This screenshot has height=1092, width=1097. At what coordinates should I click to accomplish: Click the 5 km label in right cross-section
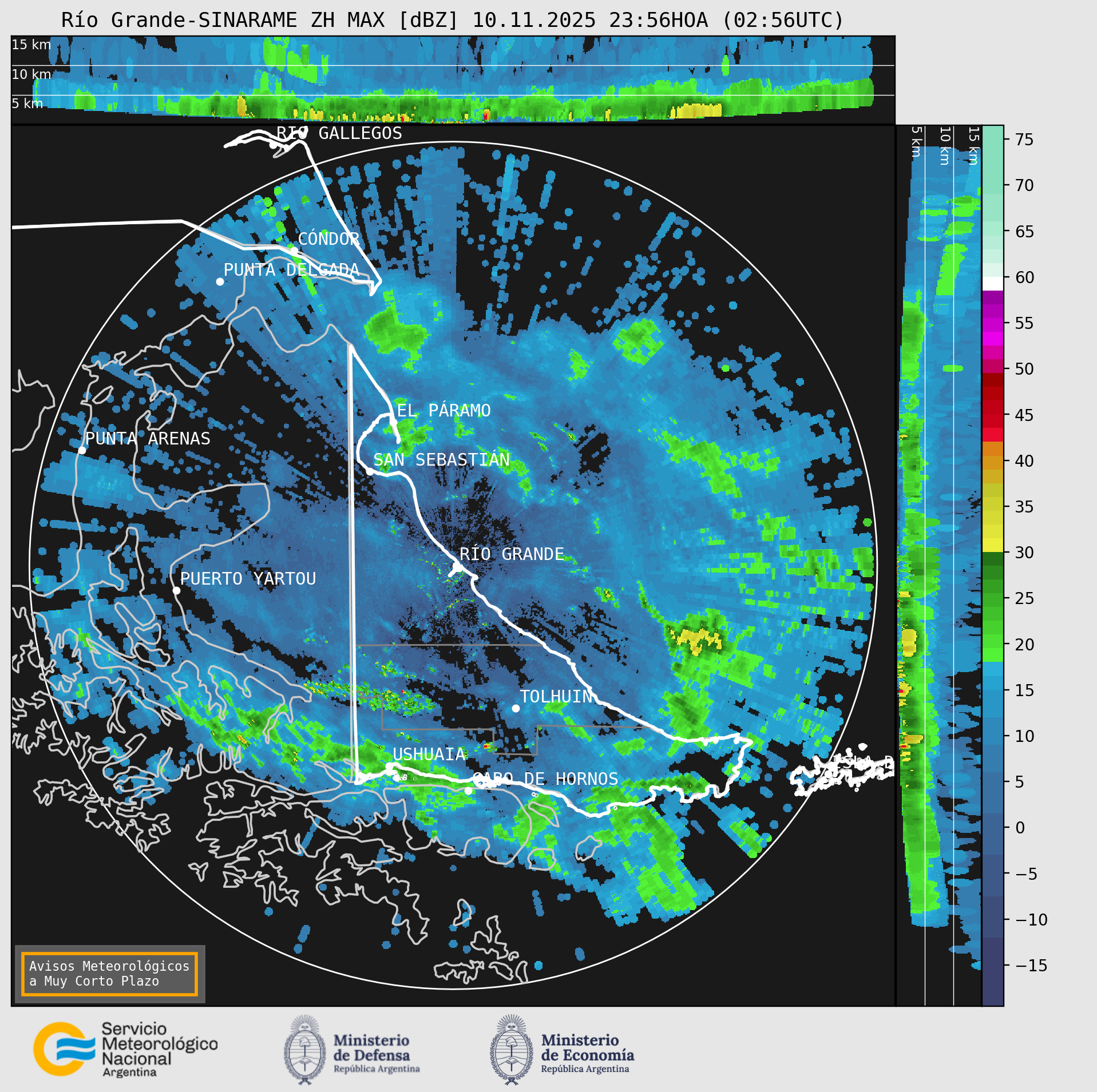(x=916, y=142)
